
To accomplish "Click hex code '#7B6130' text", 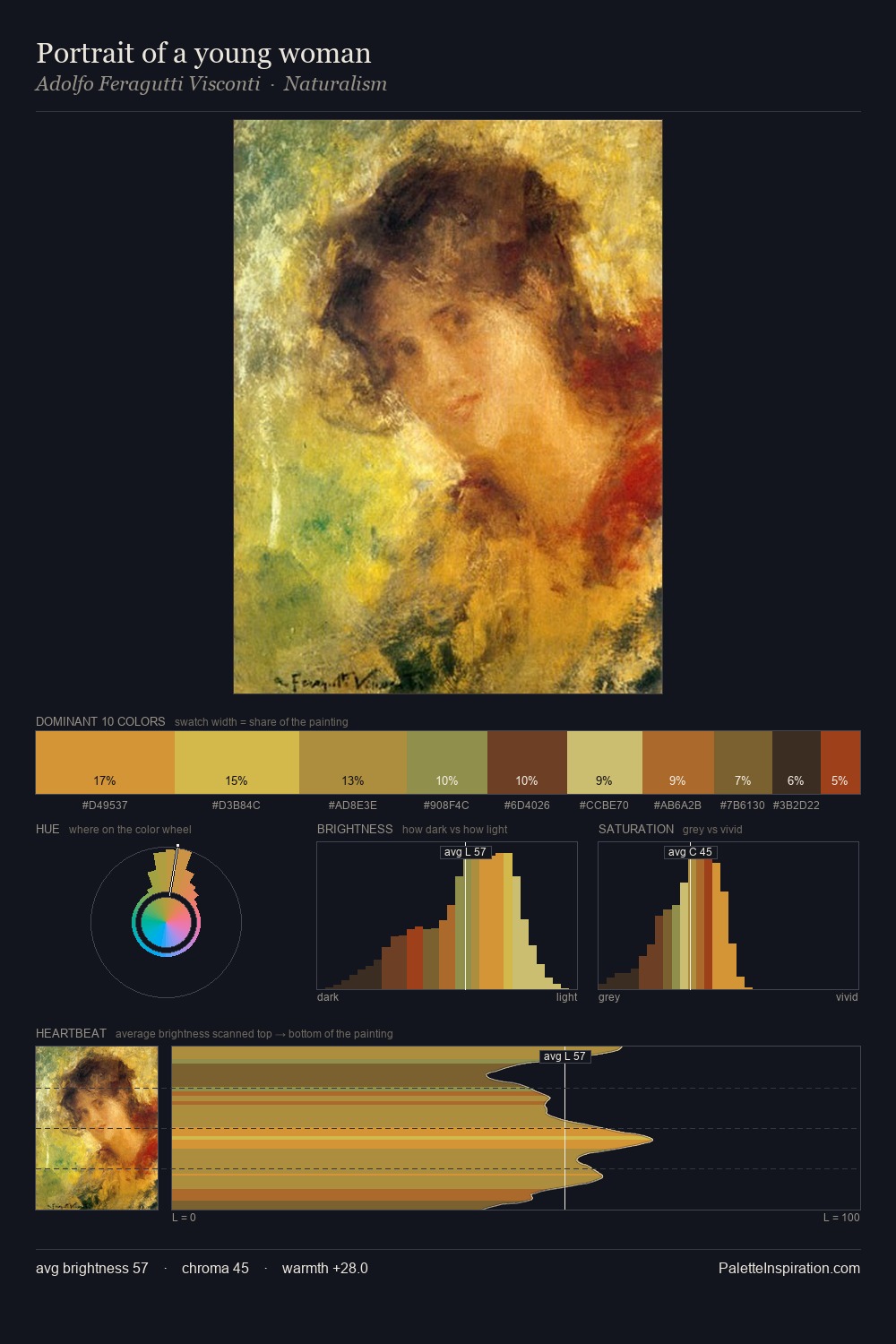I will (x=743, y=806).
